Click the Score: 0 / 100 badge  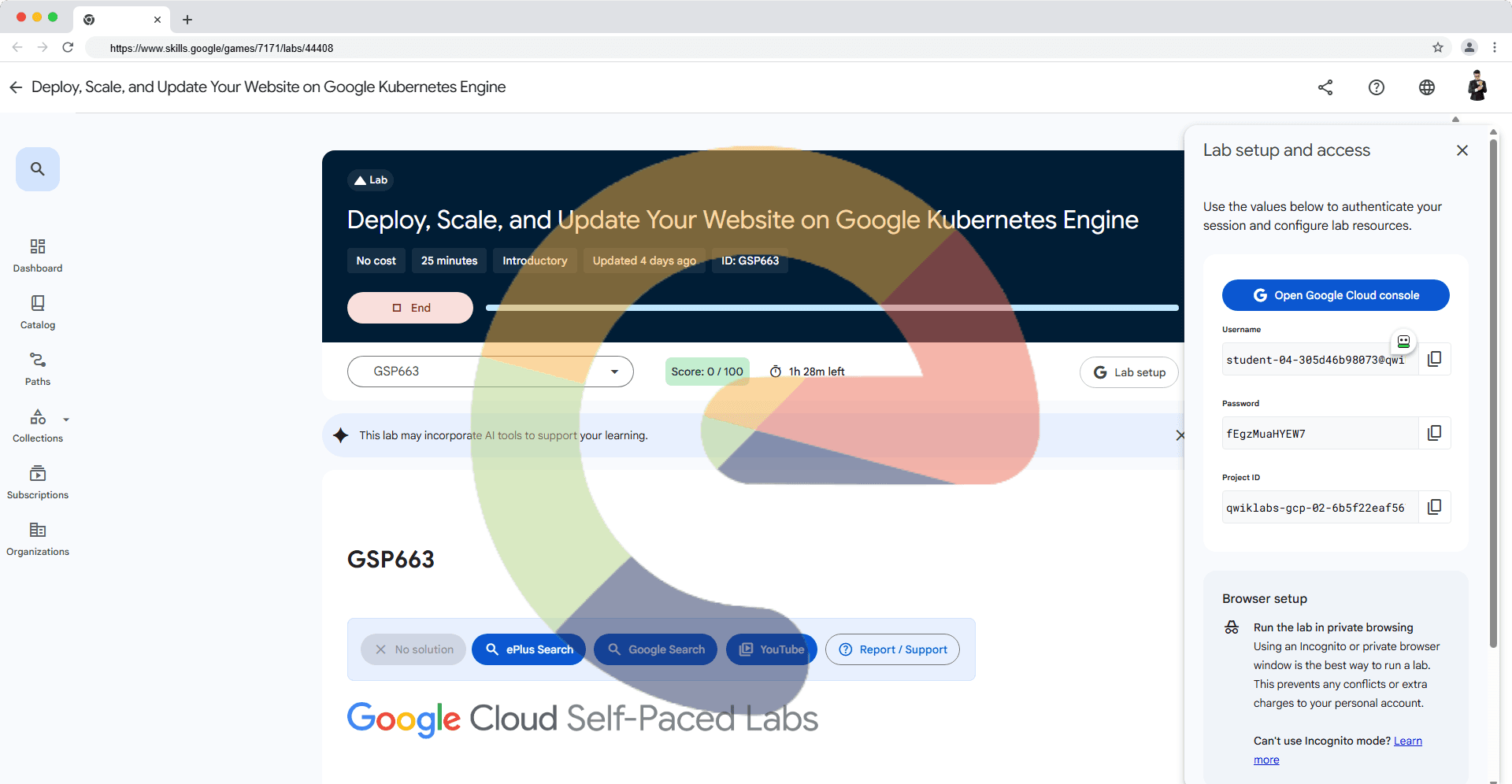click(x=707, y=372)
